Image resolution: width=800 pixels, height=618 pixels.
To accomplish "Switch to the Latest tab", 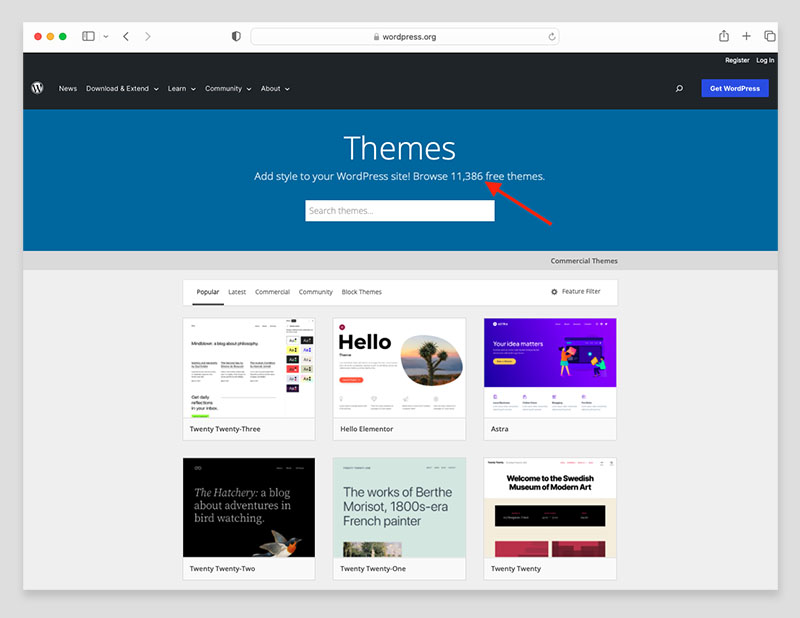I will 237,292.
